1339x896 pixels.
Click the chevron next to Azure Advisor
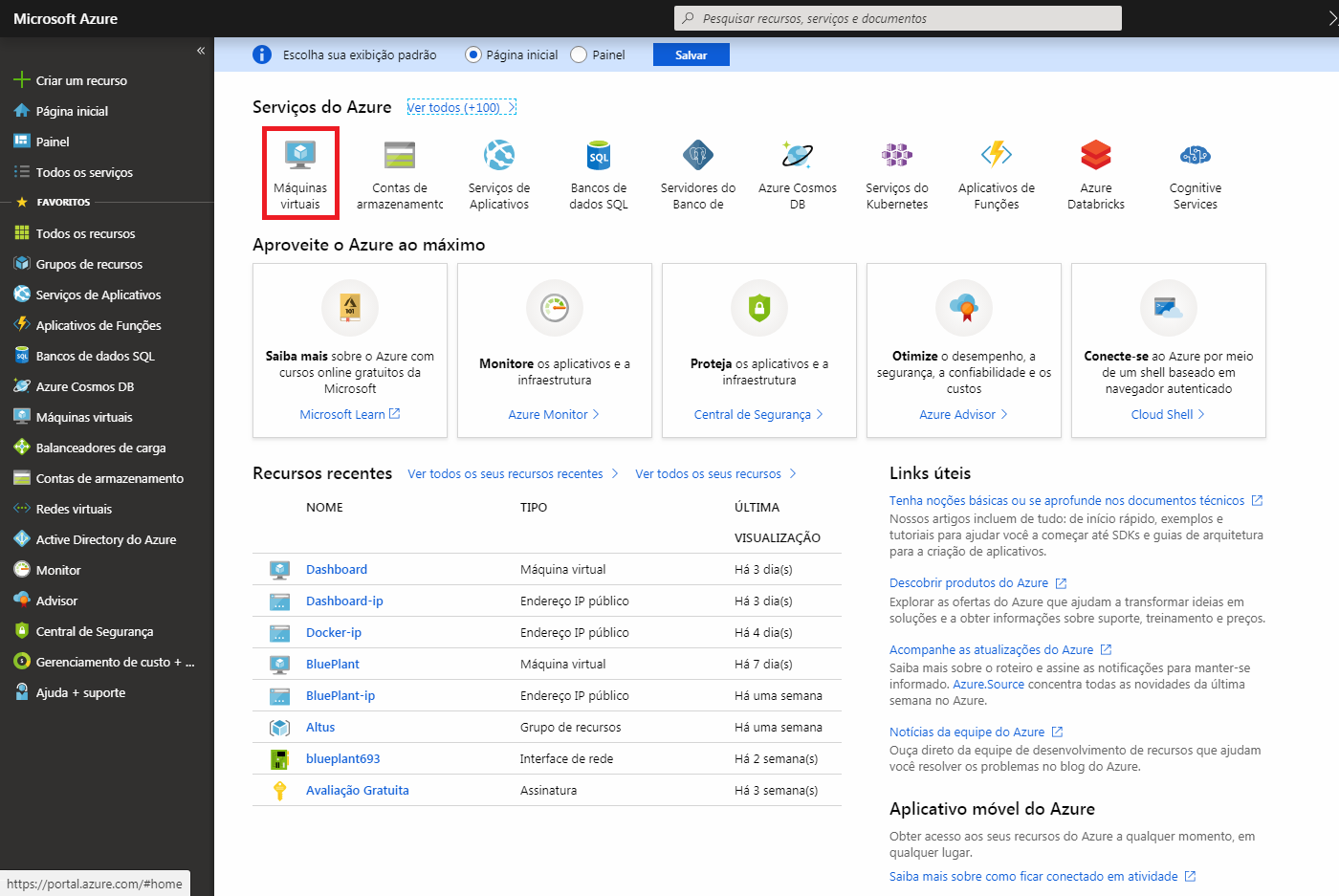coord(1004,414)
